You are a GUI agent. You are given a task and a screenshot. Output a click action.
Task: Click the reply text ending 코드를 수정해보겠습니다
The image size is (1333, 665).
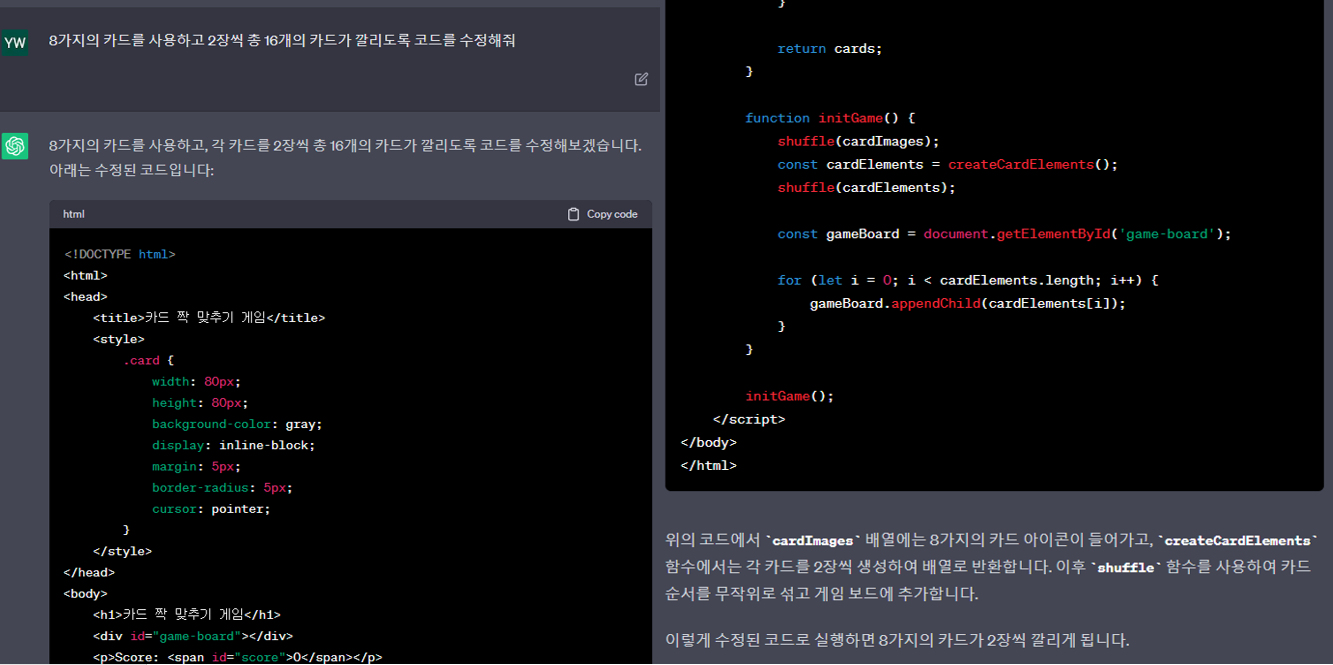[x=345, y=145]
